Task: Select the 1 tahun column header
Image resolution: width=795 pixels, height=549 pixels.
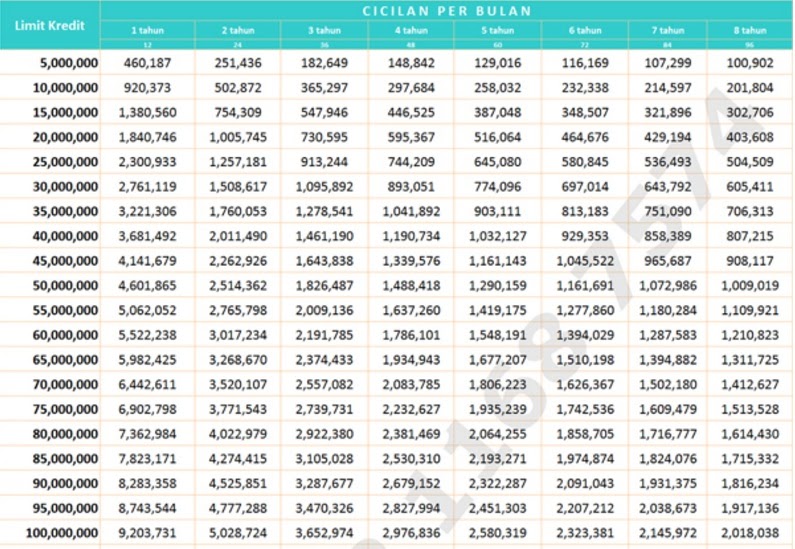Action: click(148, 30)
